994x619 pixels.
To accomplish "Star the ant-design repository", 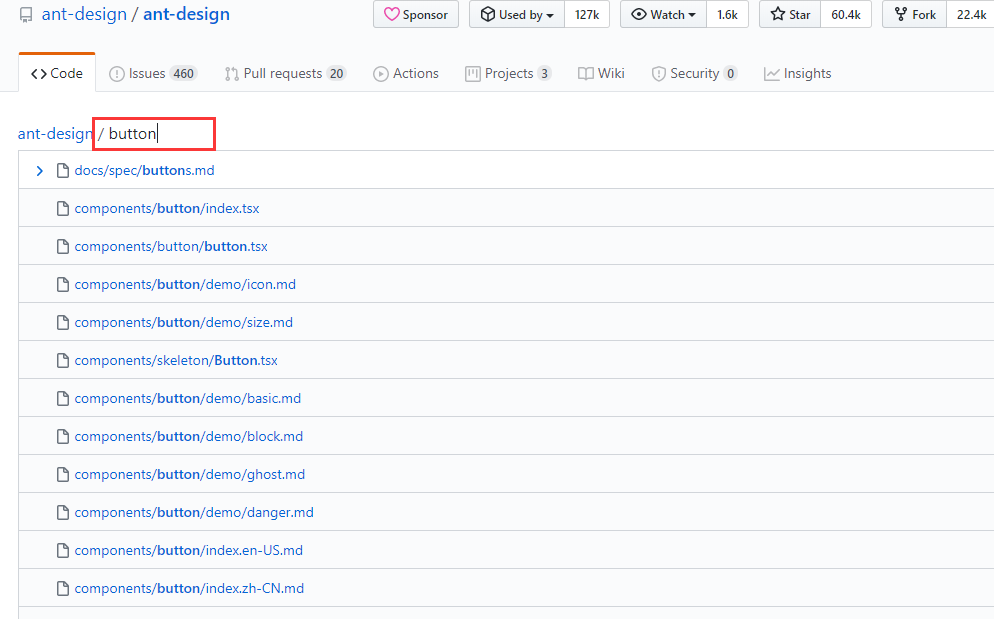I will click(x=790, y=15).
